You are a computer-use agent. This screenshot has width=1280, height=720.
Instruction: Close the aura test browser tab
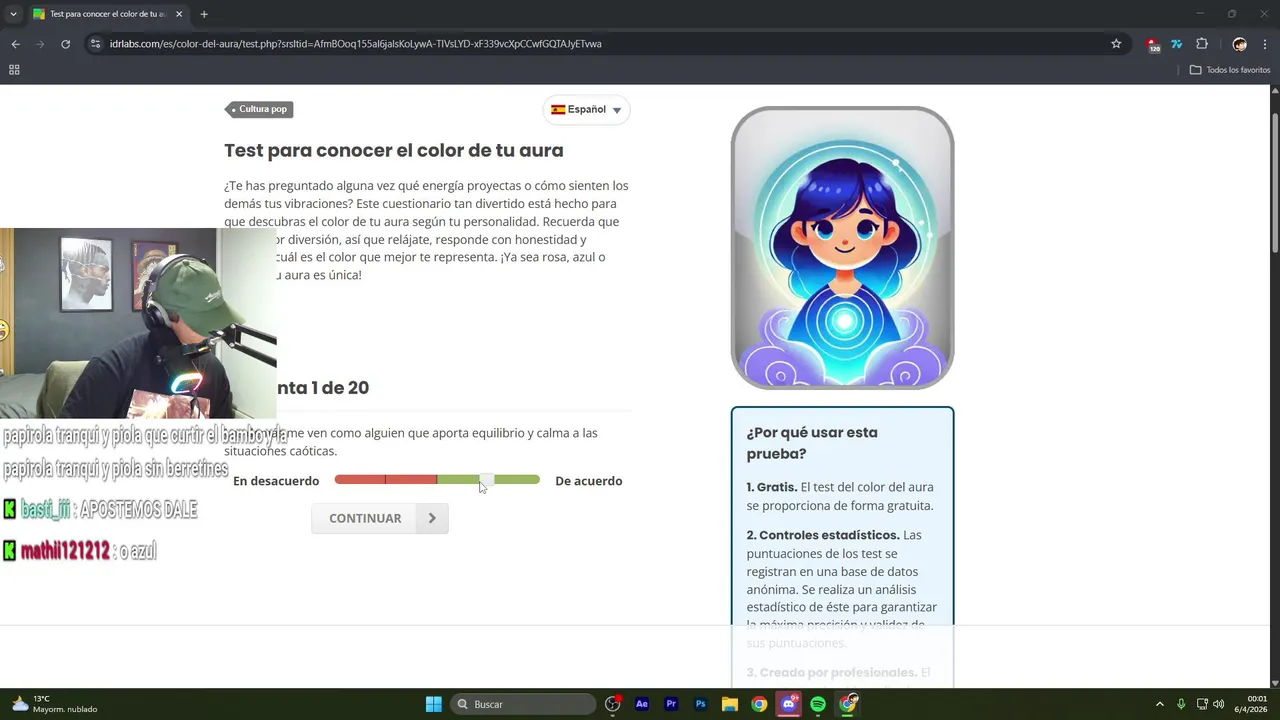(x=180, y=14)
